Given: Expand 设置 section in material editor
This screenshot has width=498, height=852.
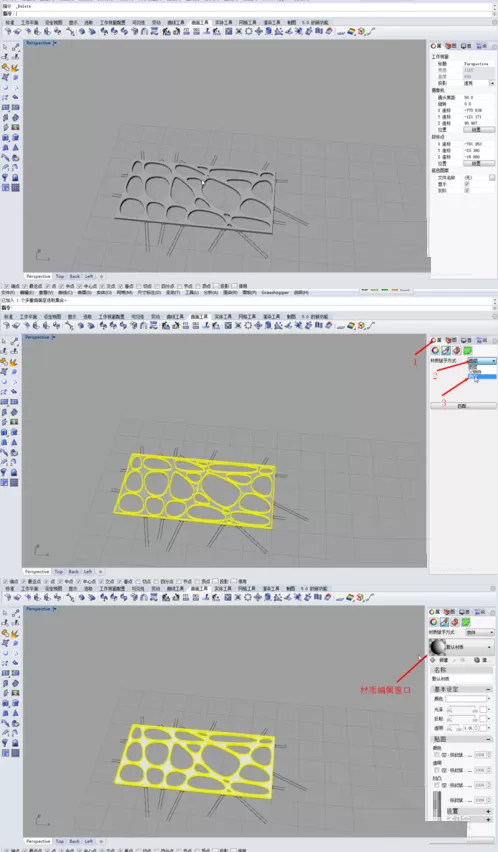Looking at the screenshot, I should tap(488, 811).
